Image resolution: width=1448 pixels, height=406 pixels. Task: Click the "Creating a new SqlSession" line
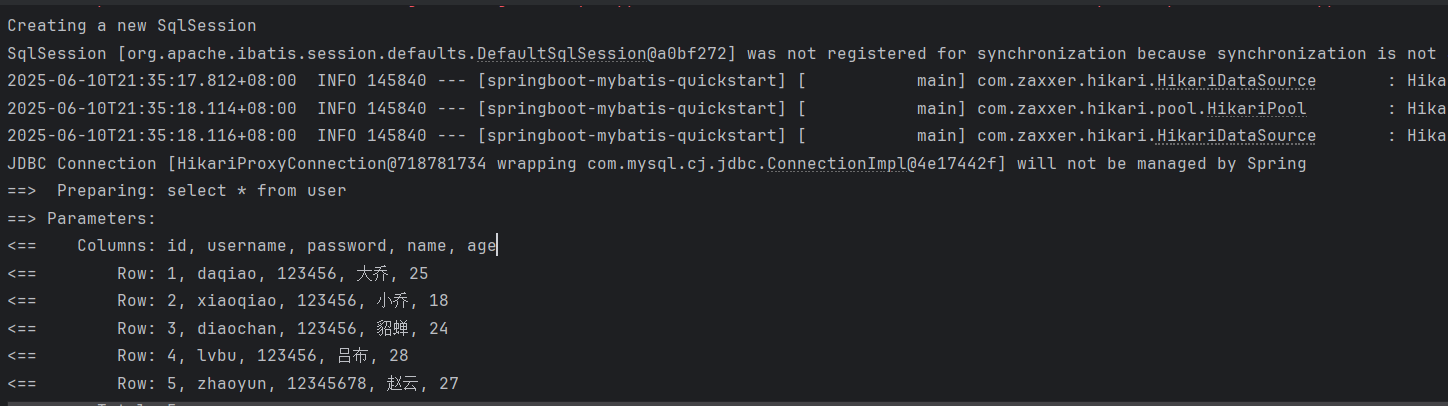point(132,26)
